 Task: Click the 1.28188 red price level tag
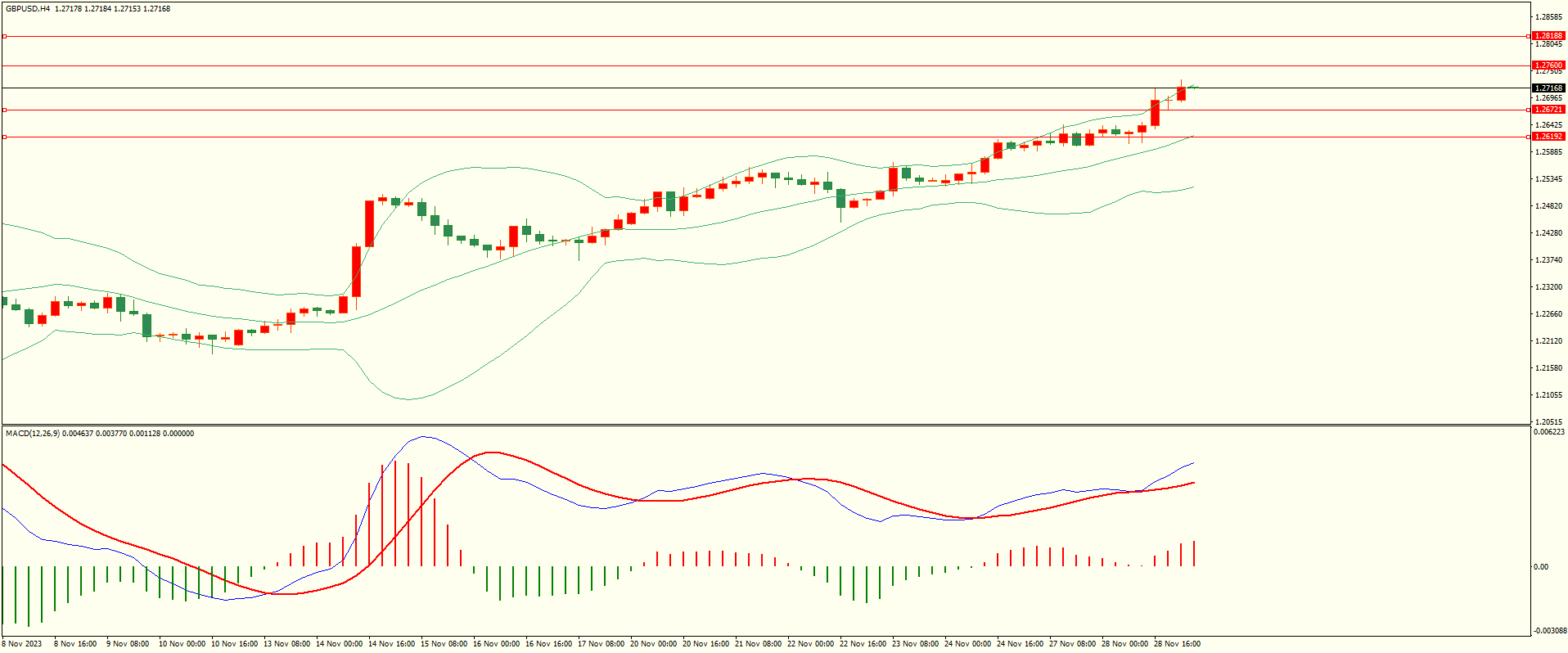(1548, 36)
